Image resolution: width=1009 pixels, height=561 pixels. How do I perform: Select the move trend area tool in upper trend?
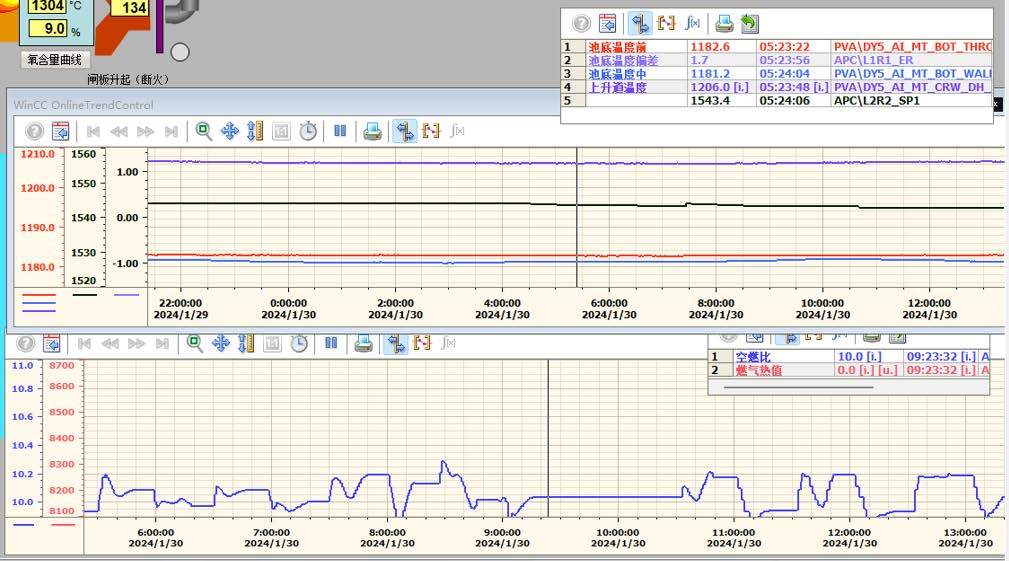click(230, 131)
